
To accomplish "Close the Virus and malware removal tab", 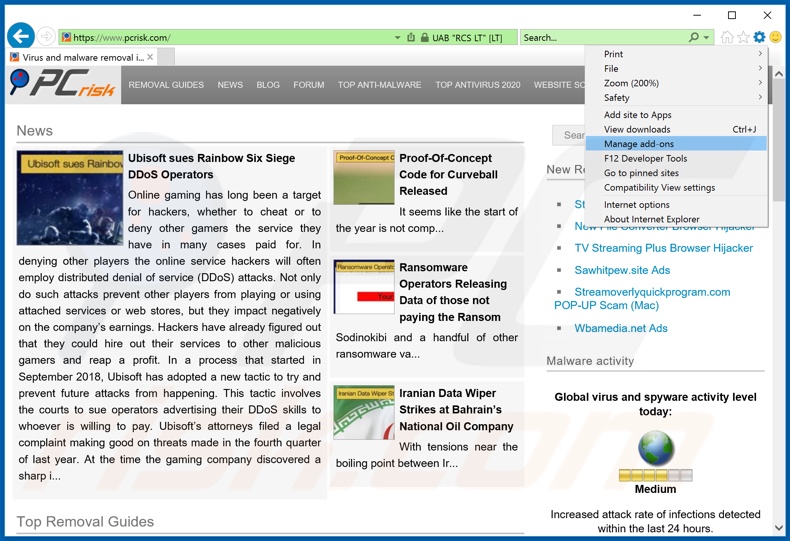I will pos(150,57).
